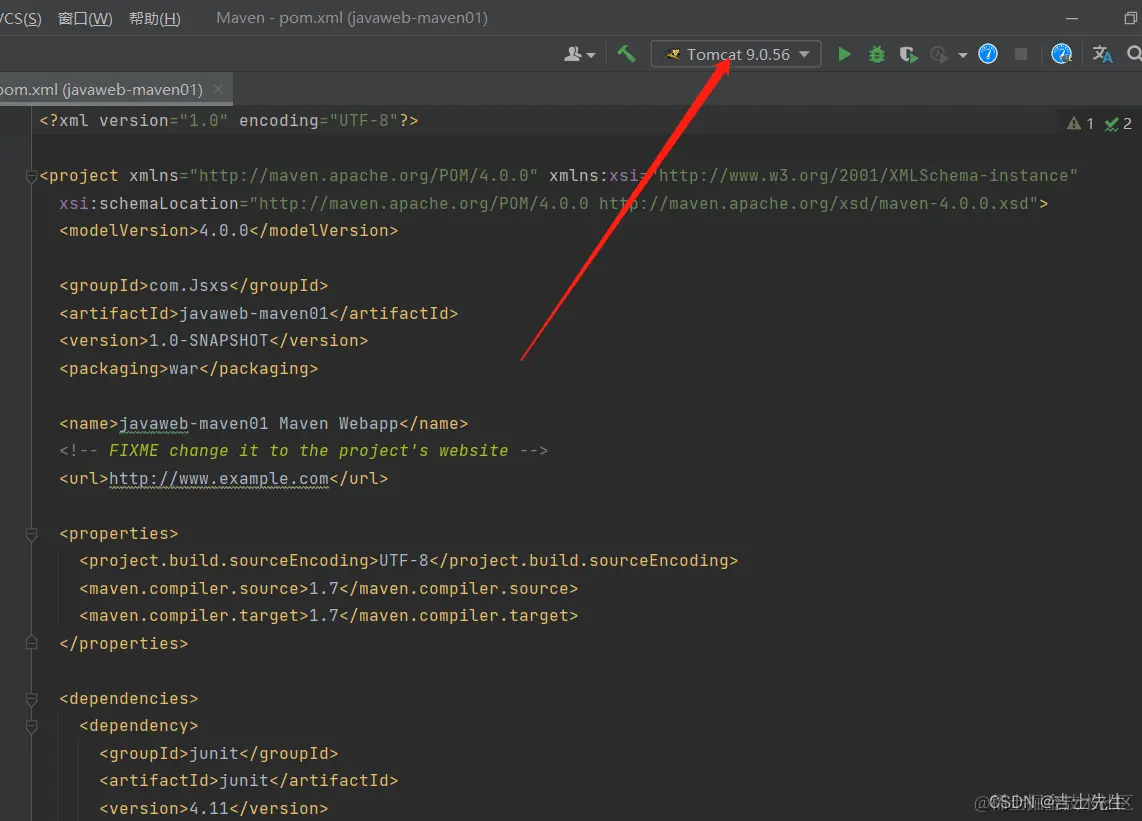Run with coverage shield icon

[x=908, y=55]
